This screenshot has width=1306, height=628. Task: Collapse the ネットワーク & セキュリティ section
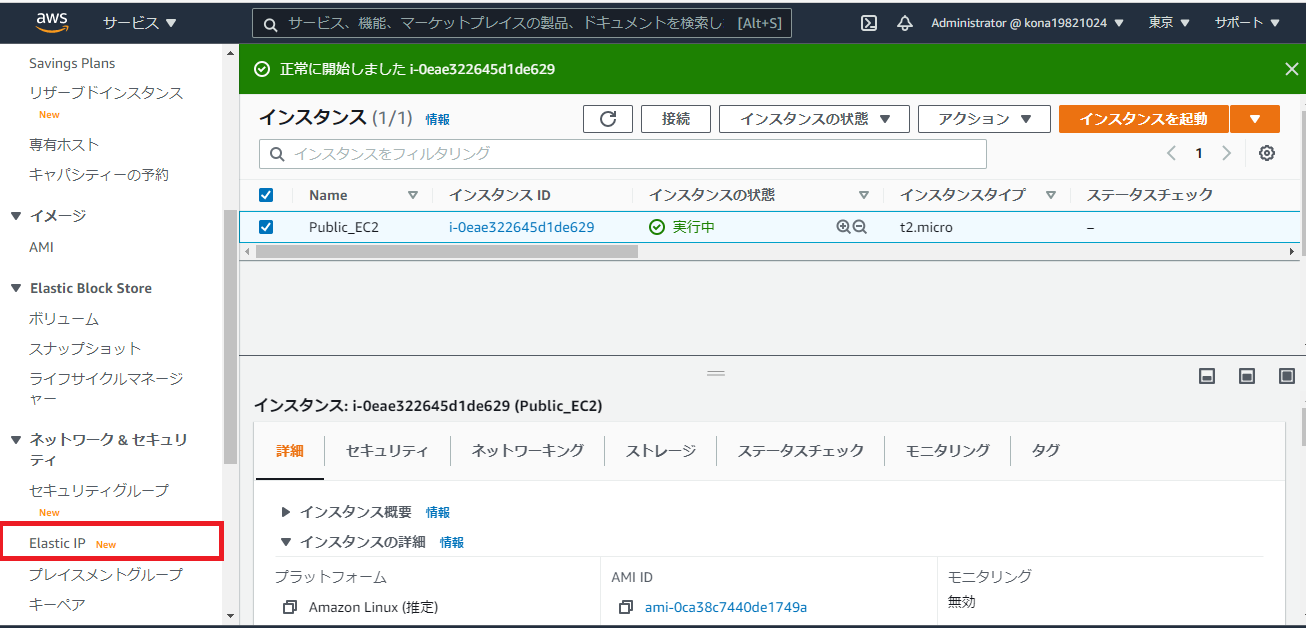16,440
